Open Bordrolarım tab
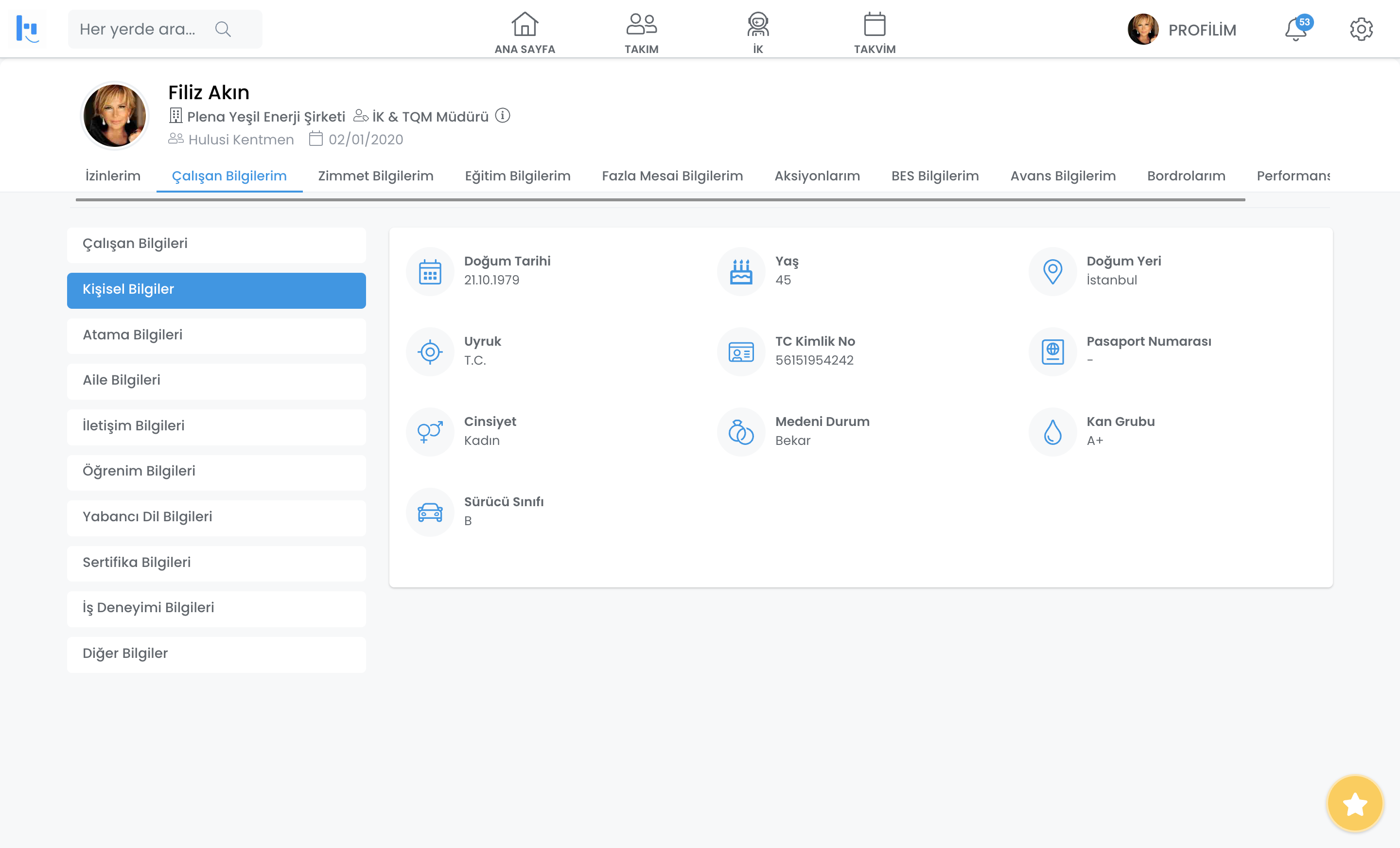This screenshot has height=848, width=1400. 1186,176
